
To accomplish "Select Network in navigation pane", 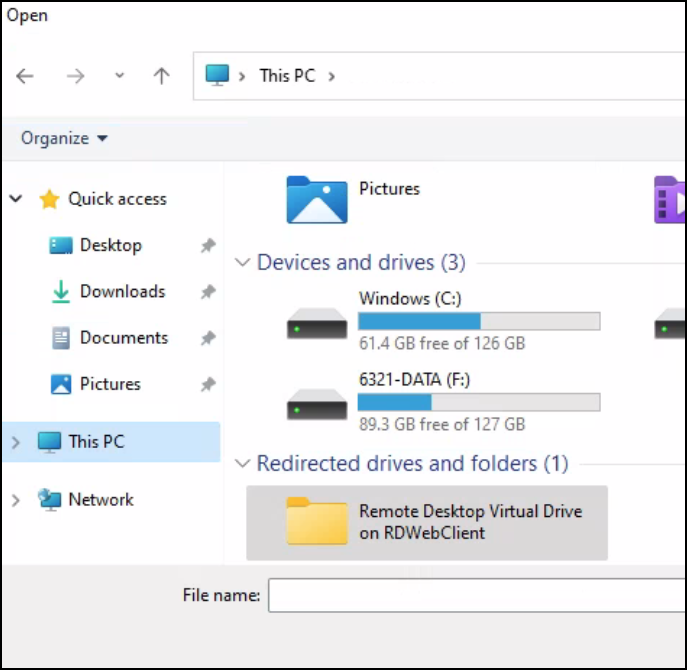I will 100,500.
